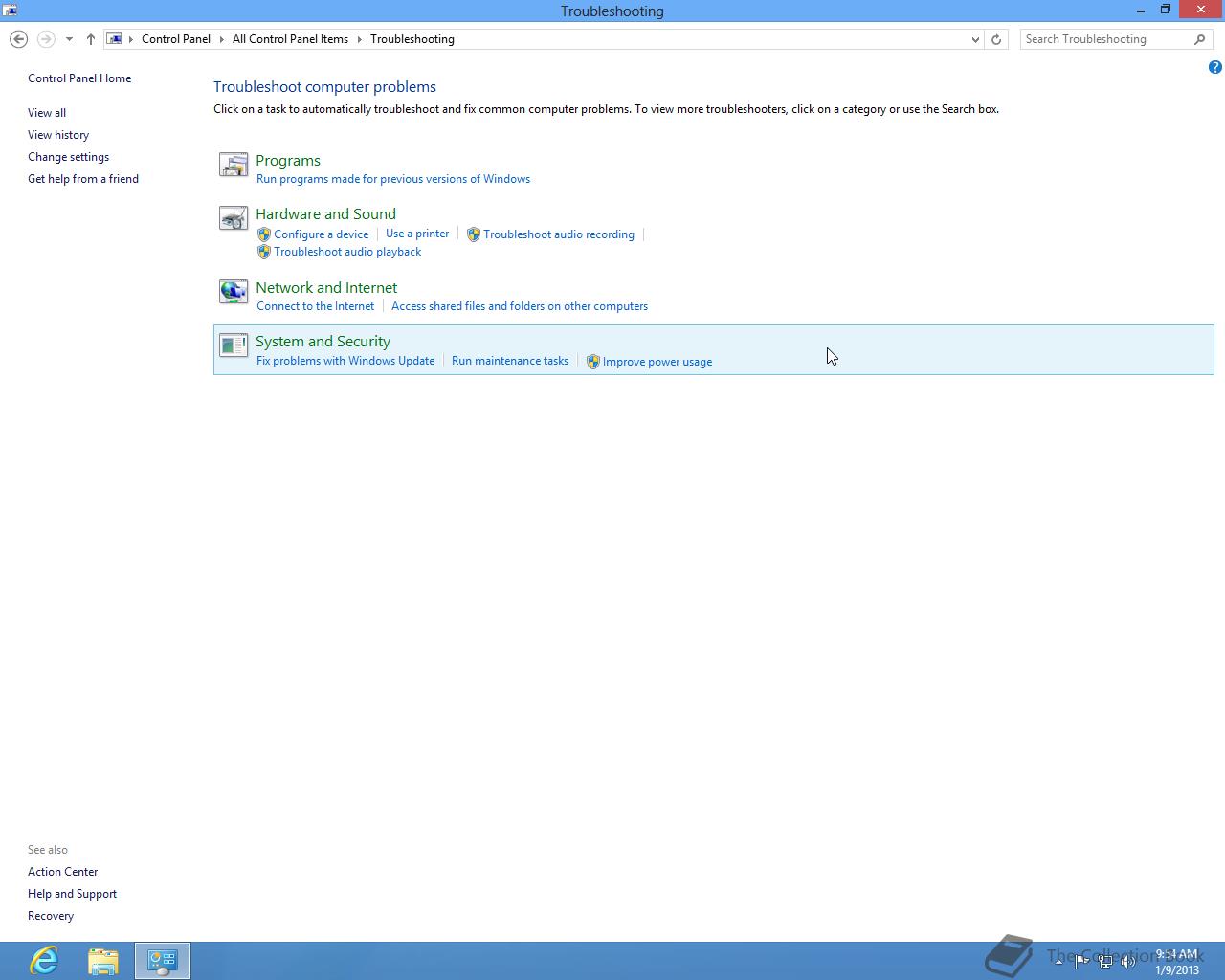1225x980 pixels.
Task: Click Get help from a friend
Action: pos(83,179)
